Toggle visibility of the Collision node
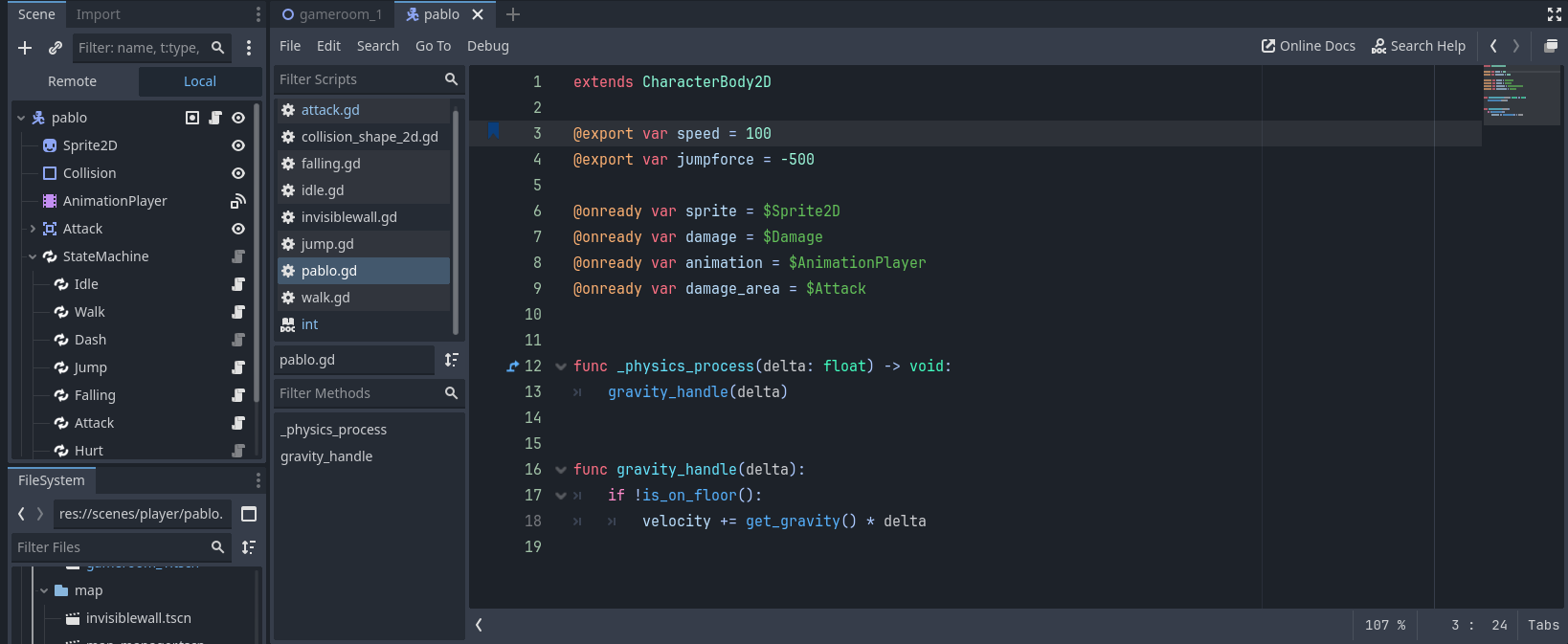 pos(238,173)
